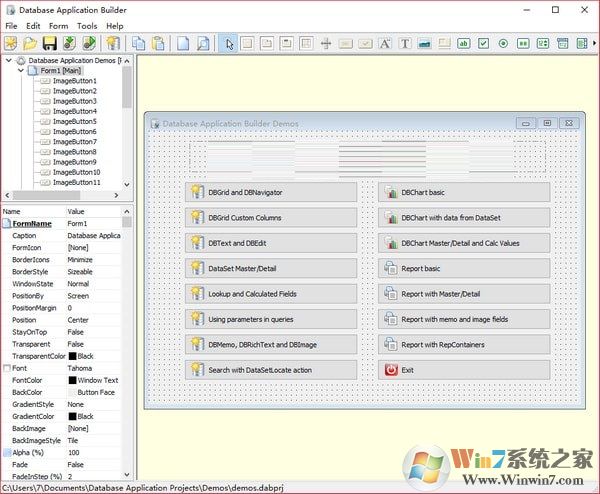
Task: Expand the Font property group
Action: coord(7,368)
